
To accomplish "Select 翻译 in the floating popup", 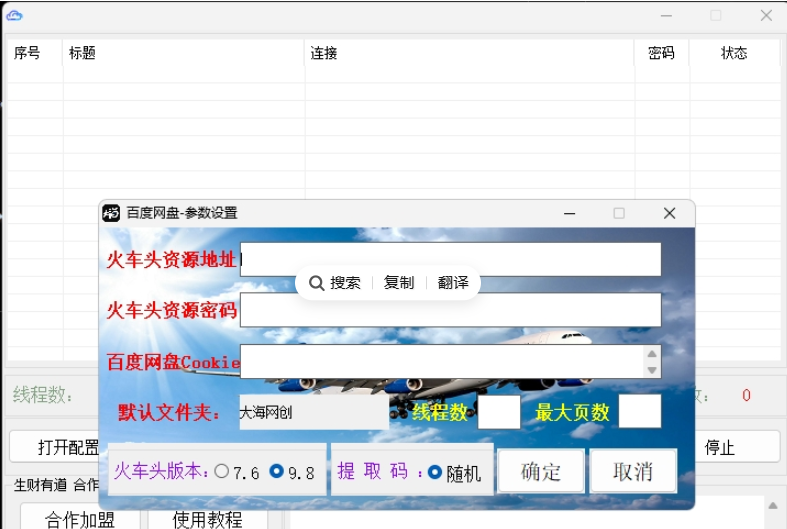I will pyautogui.click(x=453, y=283).
